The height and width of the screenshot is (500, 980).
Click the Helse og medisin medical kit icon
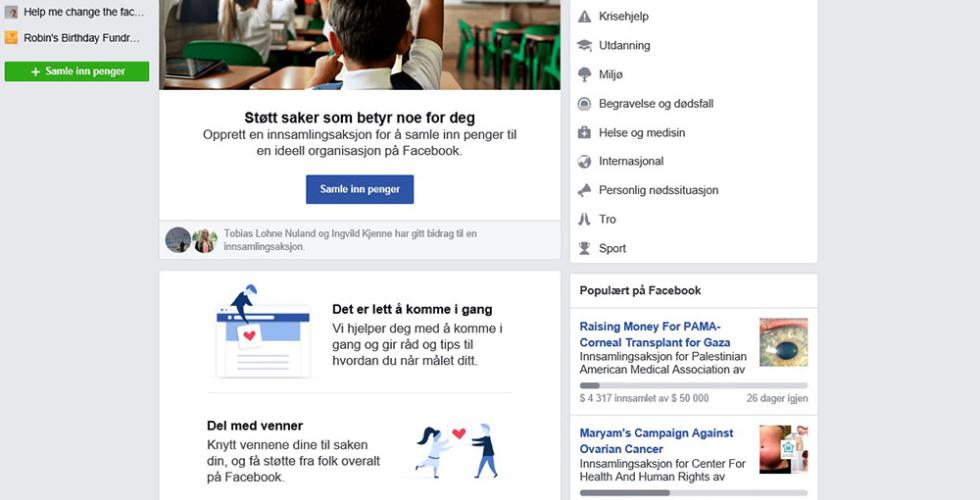pyautogui.click(x=584, y=132)
